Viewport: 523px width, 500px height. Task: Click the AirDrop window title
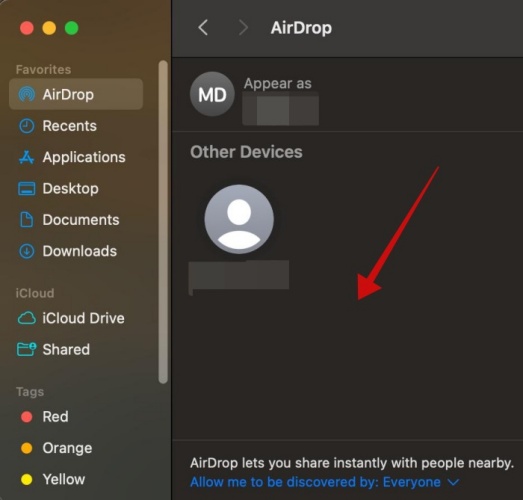pos(301,28)
